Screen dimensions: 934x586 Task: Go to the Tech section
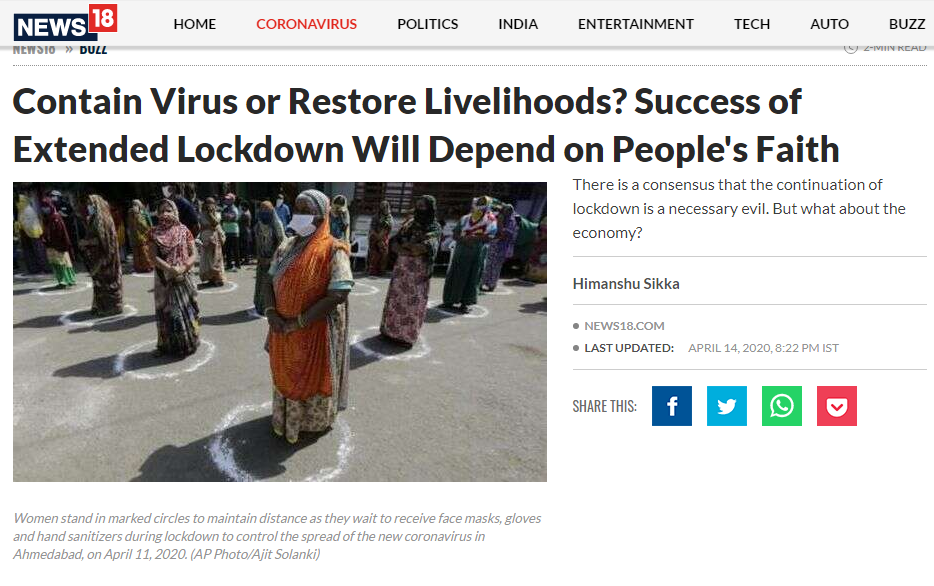pos(752,24)
